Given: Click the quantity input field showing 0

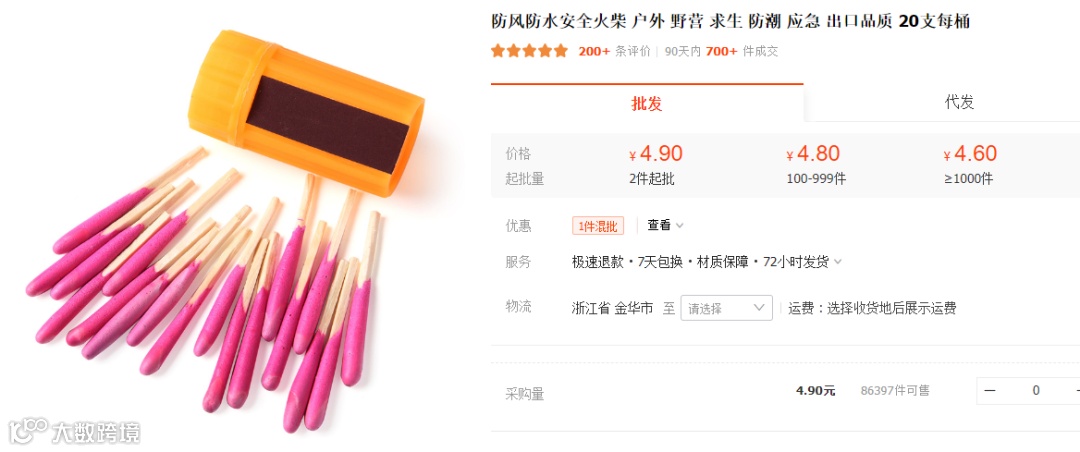Looking at the screenshot, I should [x=1035, y=391].
